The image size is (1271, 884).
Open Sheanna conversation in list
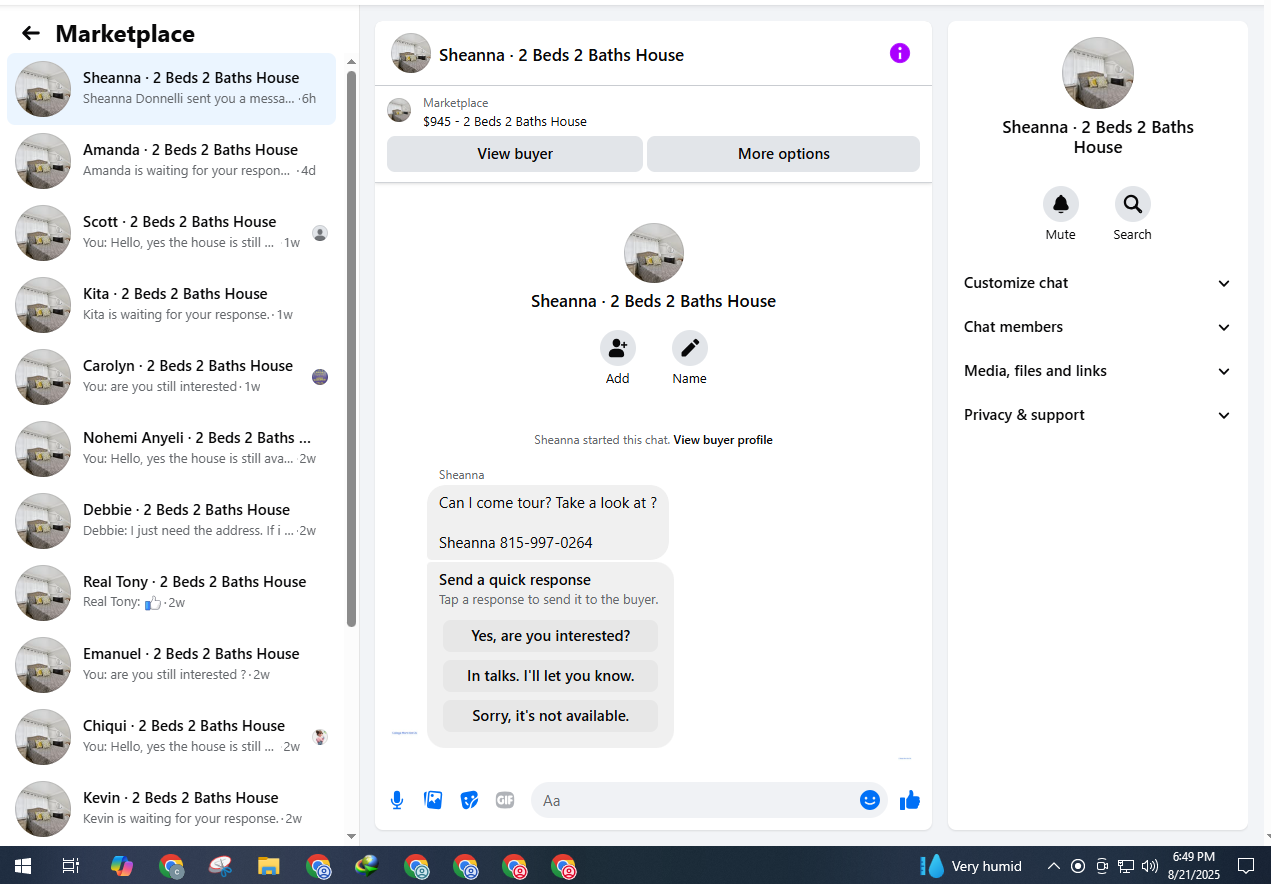pyautogui.click(x=172, y=89)
